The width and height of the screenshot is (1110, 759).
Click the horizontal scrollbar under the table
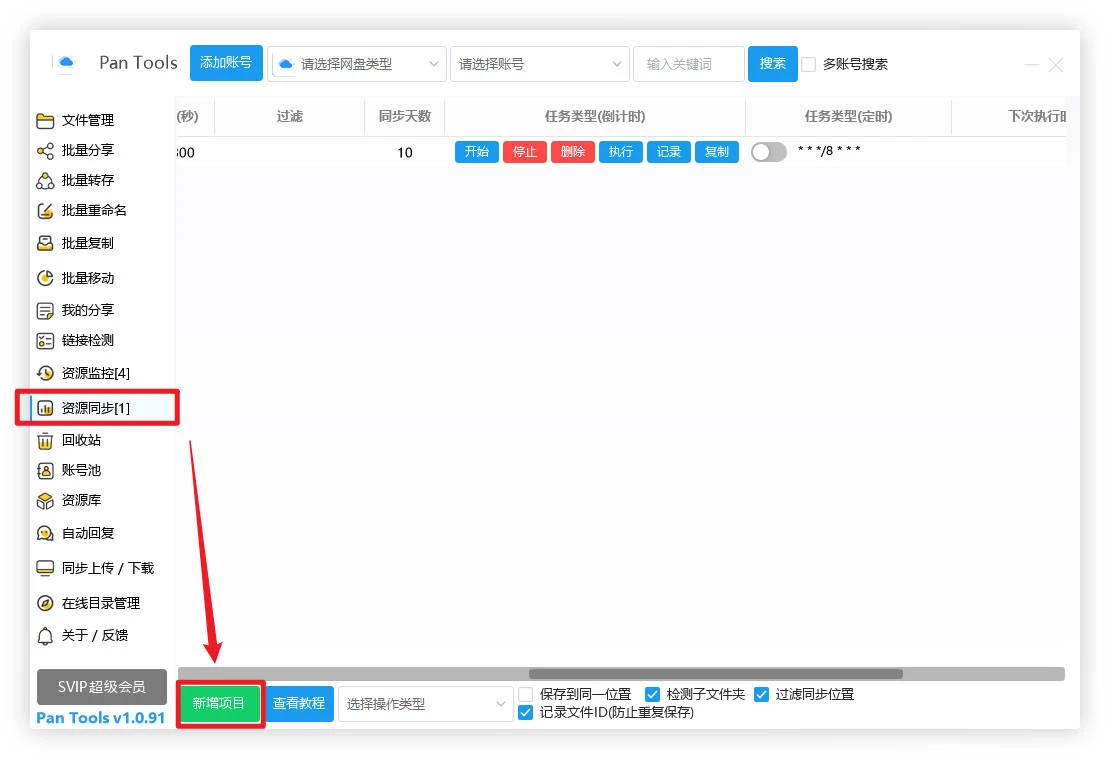click(x=715, y=674)
